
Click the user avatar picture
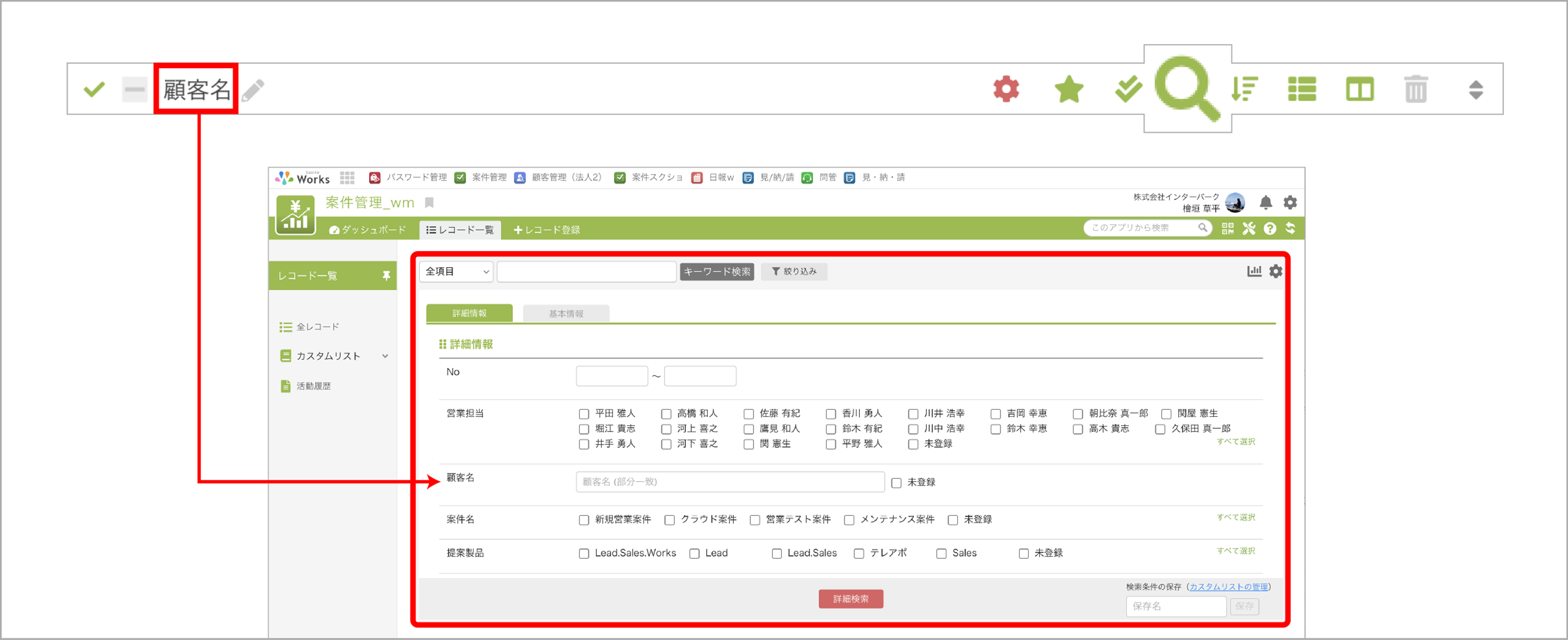pyautogui.click(x=1234, y=202)
